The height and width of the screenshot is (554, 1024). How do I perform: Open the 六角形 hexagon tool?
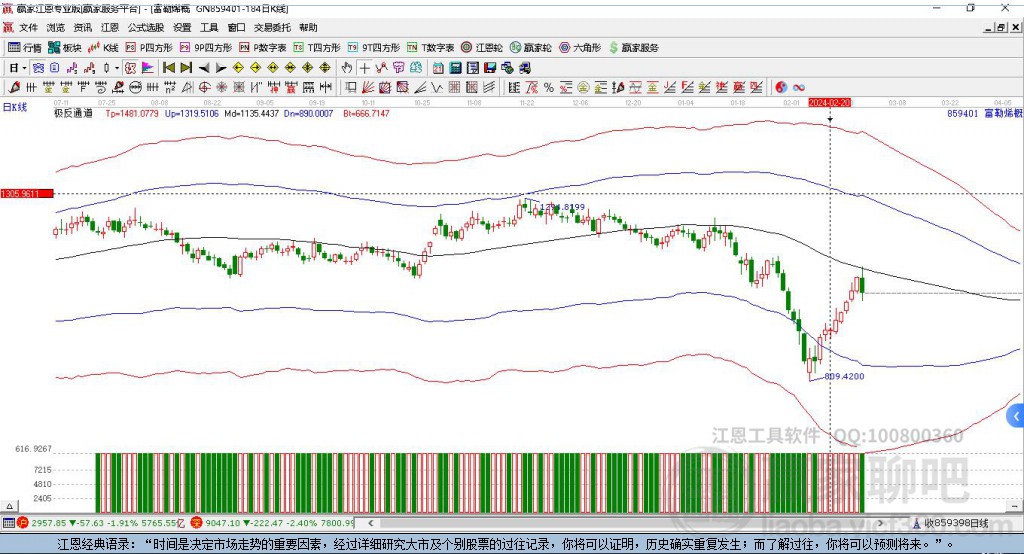pyautogui.click(x=579, y=47)
